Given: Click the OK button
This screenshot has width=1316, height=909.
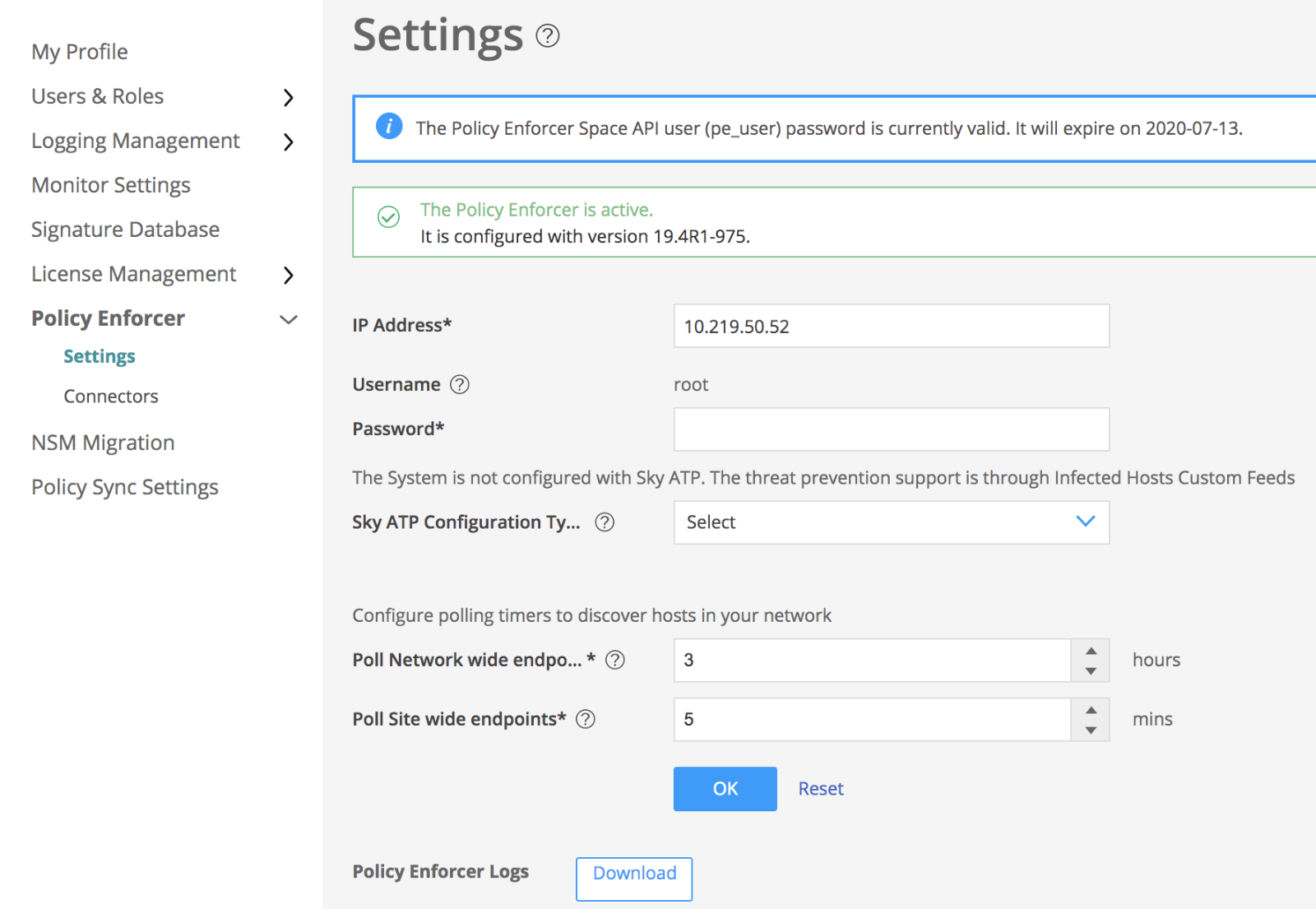Looking at the screenshot, I should (x=724, y=788).
